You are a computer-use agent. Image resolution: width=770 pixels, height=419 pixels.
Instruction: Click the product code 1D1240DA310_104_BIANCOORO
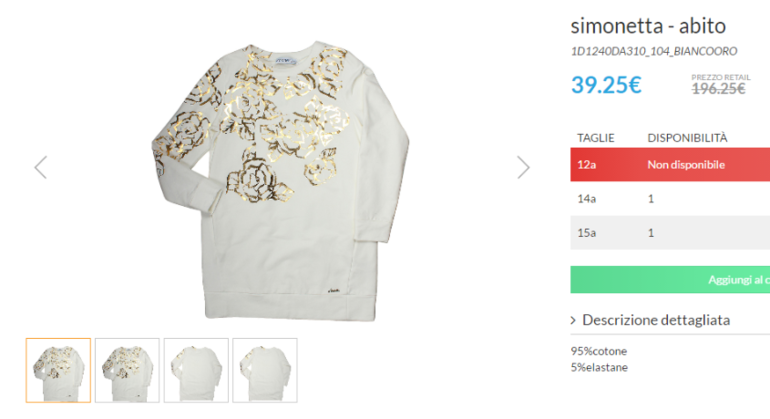tap(654, 51)
